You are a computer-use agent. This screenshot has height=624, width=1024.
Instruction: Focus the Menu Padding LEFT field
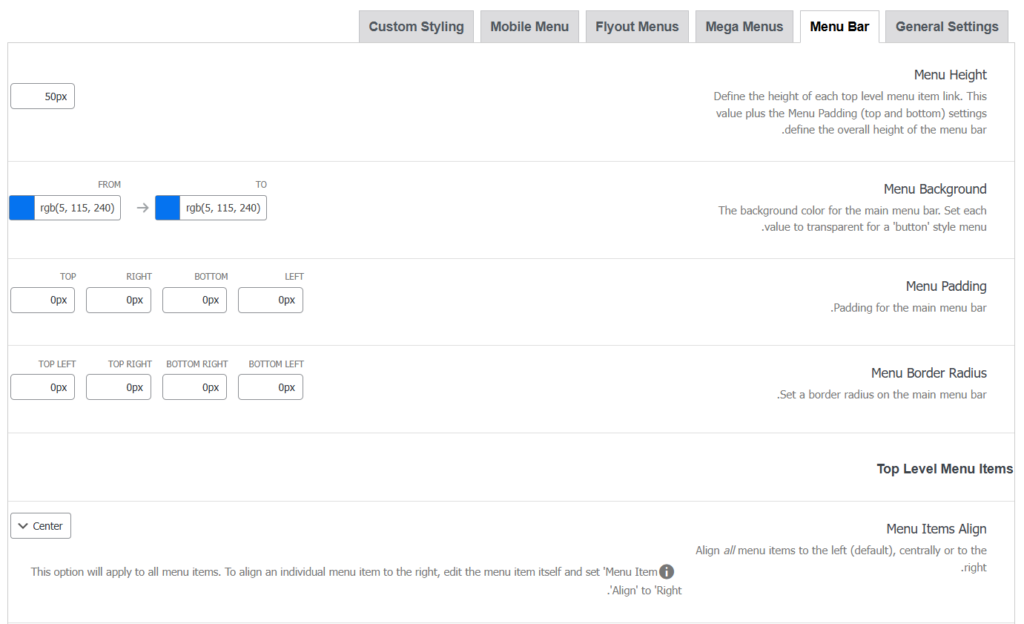click(271, 300)
